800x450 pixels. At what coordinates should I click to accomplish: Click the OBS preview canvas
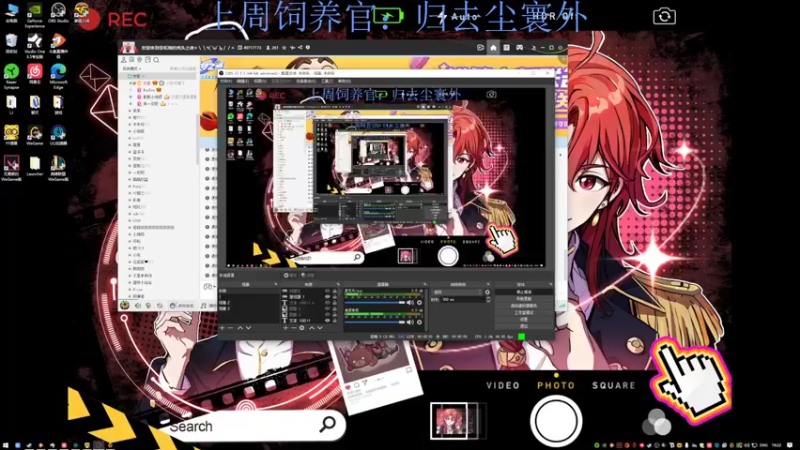(385, 177)
